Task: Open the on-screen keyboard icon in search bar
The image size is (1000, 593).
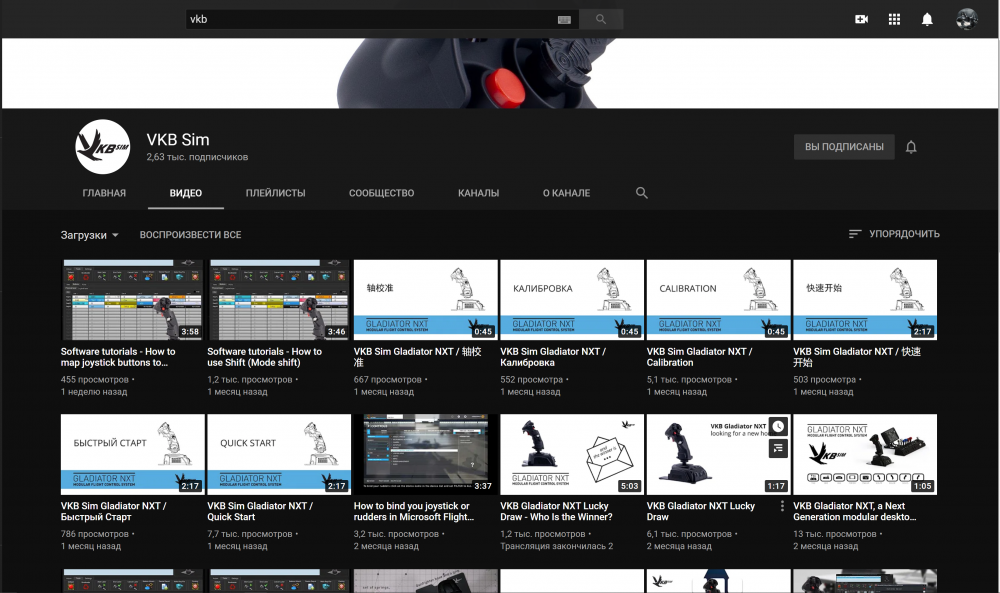Action: [564, 18]
